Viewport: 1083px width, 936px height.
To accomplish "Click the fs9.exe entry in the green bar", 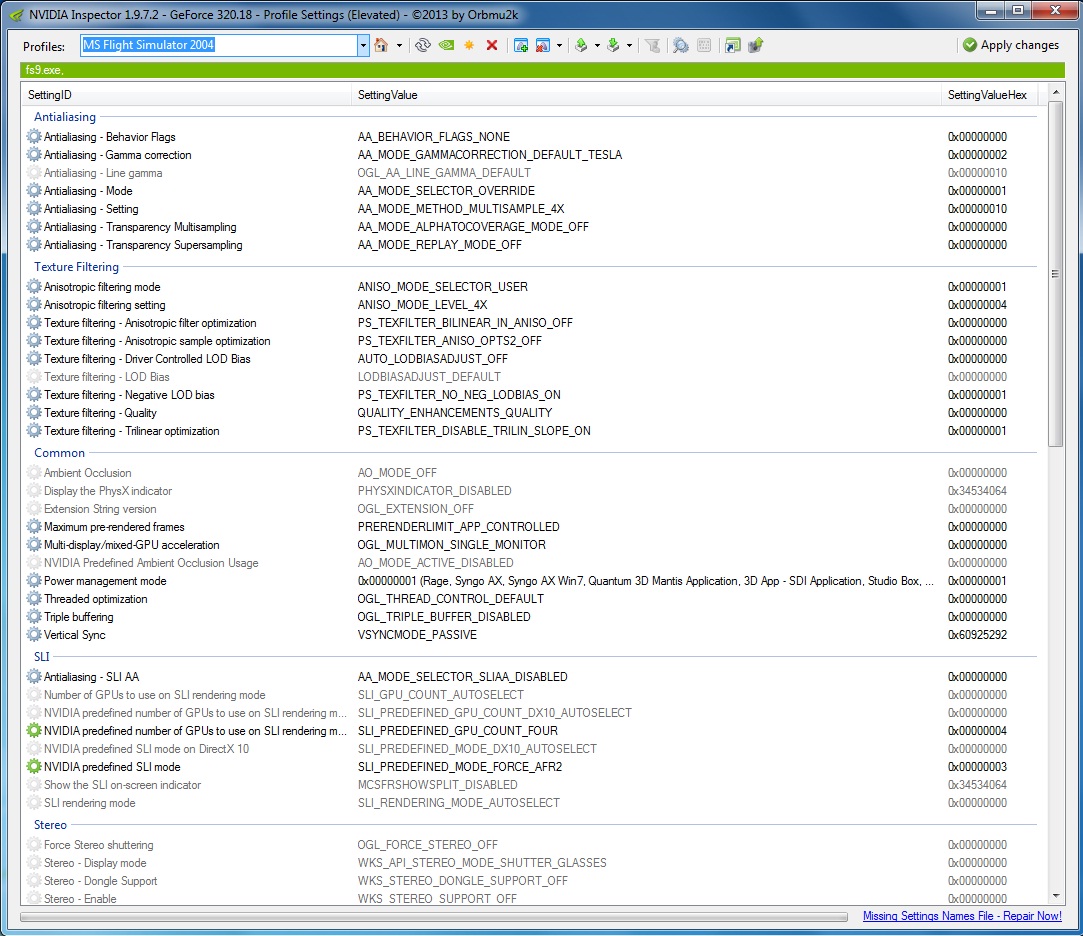I will click(44, 70).
